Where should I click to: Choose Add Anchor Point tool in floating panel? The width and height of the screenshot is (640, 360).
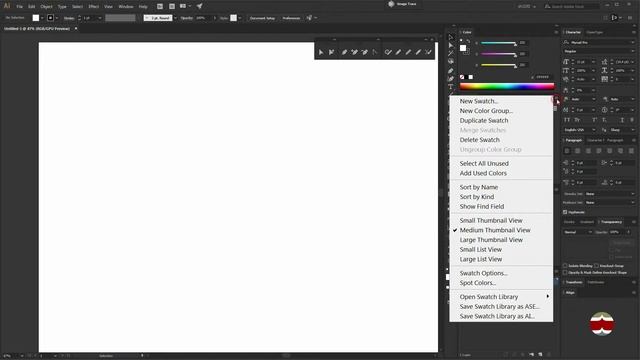354,52
